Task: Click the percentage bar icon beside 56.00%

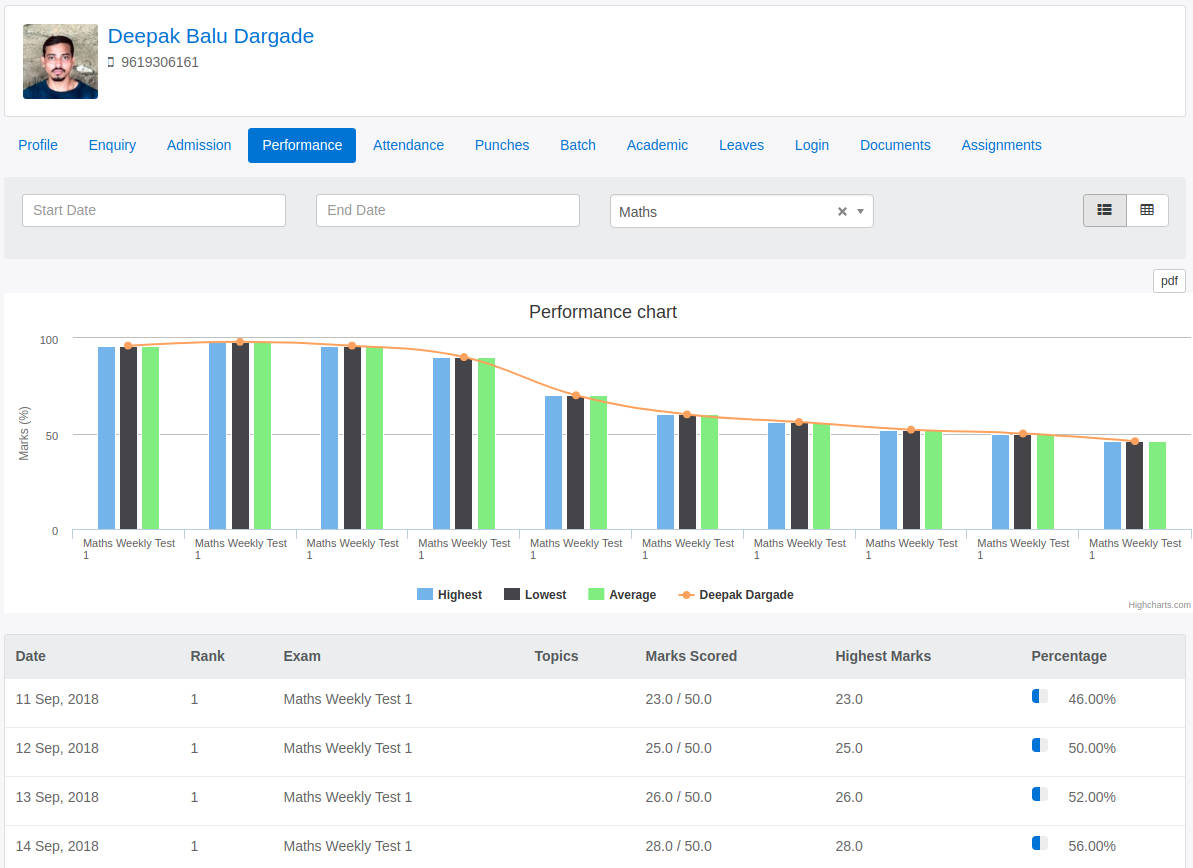Action: (1039, 843)
